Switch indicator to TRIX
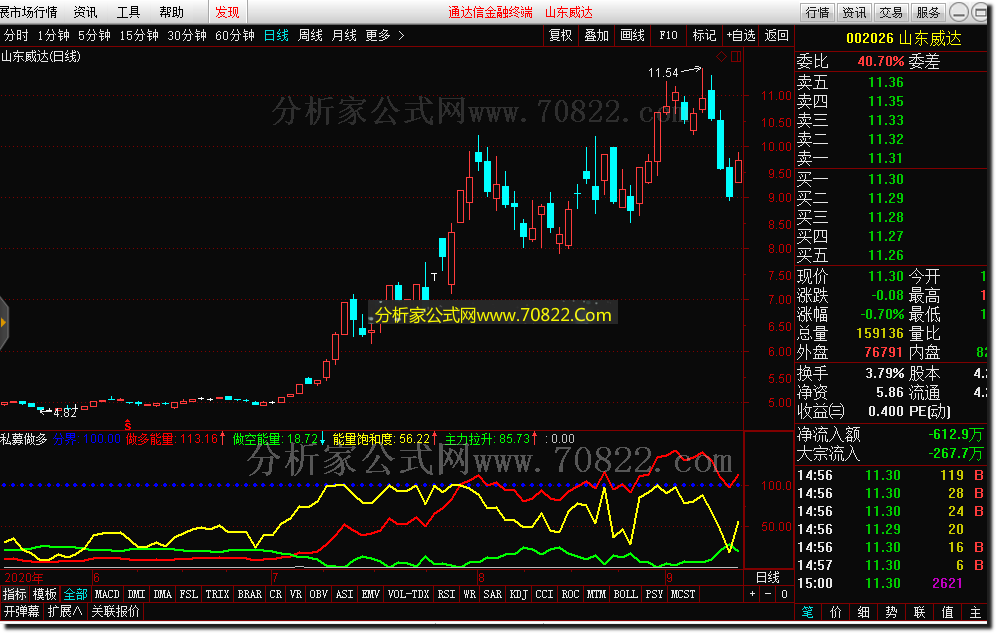The height and width of the screenshot is (633, 997). coord(217,594)
